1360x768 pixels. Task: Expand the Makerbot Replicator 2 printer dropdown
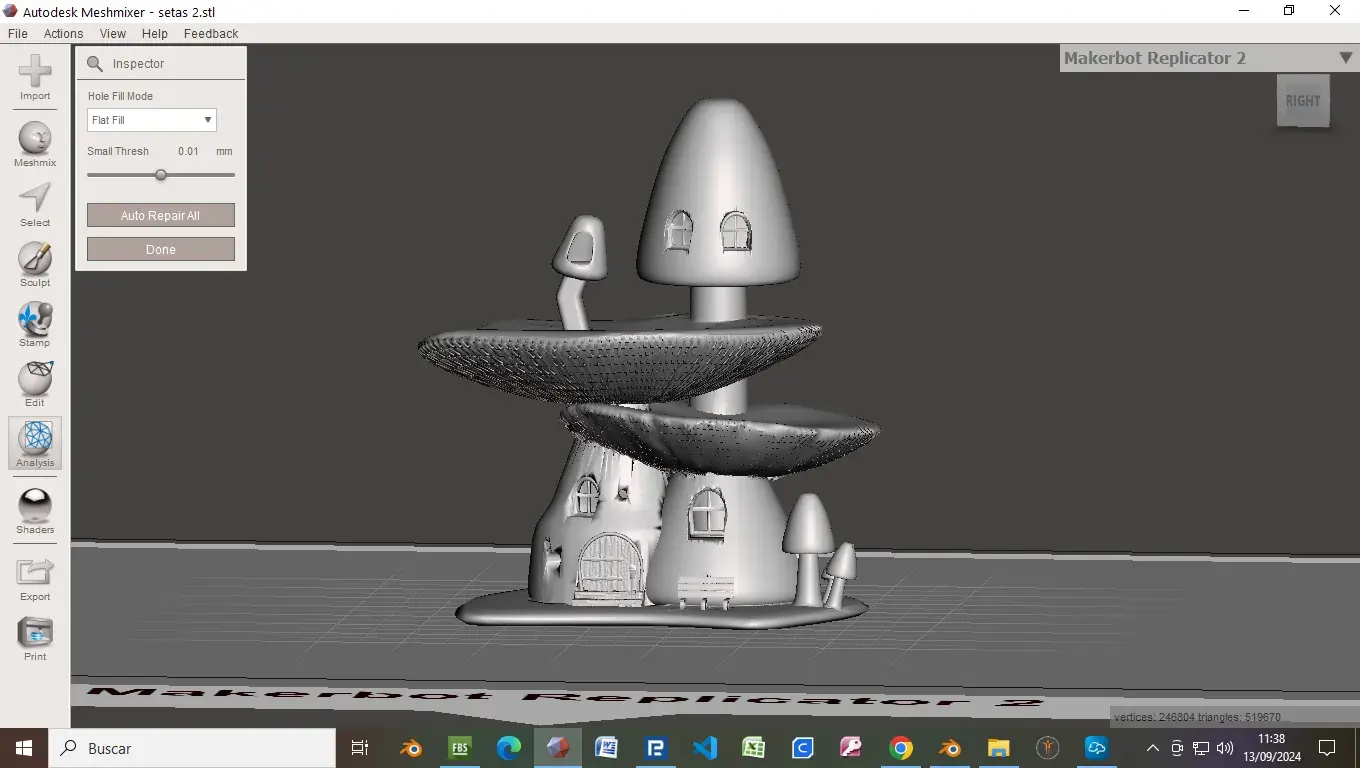[x=1346, y=58]
